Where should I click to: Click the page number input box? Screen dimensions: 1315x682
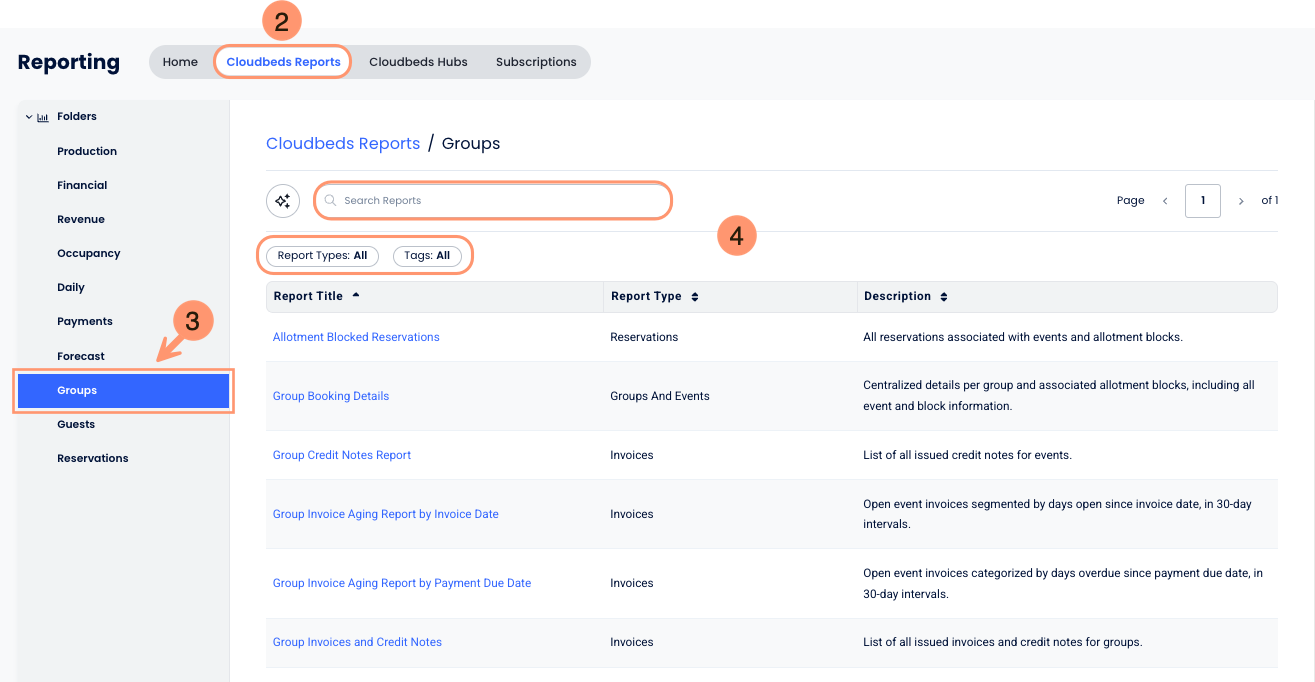[x=1203, y=201]
